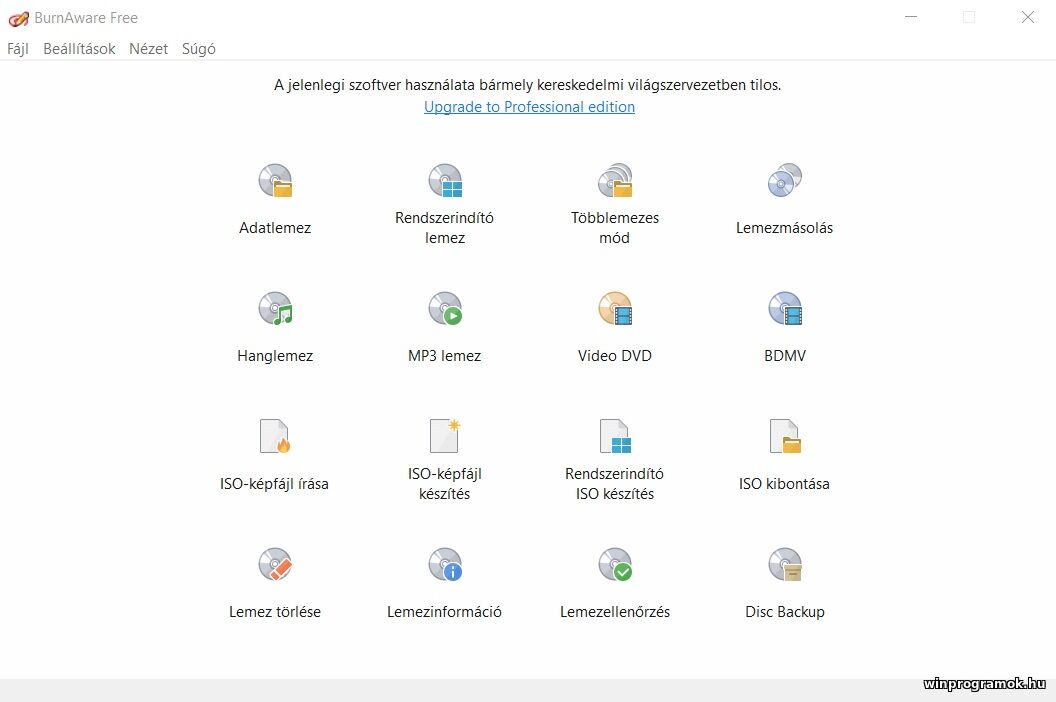Click the Rendszerindító lemez boot disc icon

tap(445, 181)
